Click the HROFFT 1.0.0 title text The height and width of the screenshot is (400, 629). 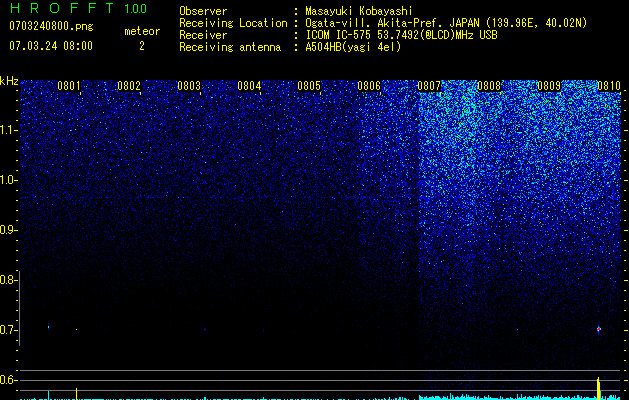[x=78, y=8]
